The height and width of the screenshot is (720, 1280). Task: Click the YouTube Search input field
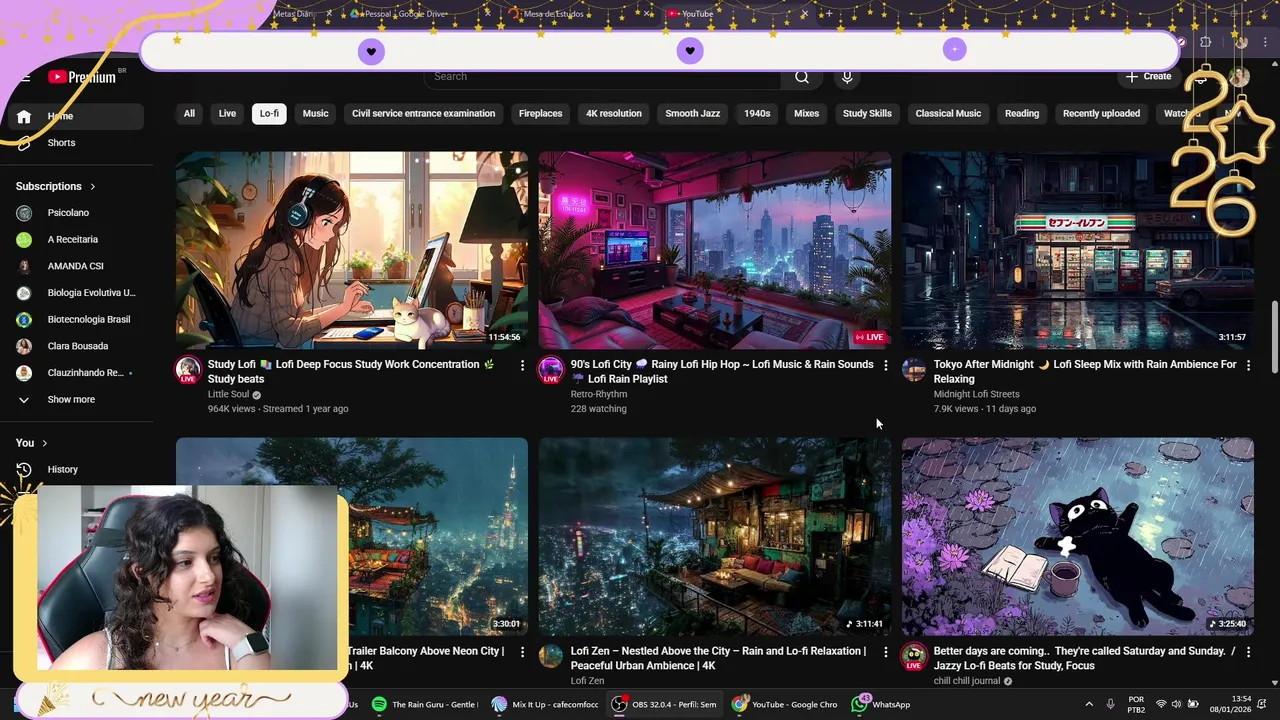602,77
